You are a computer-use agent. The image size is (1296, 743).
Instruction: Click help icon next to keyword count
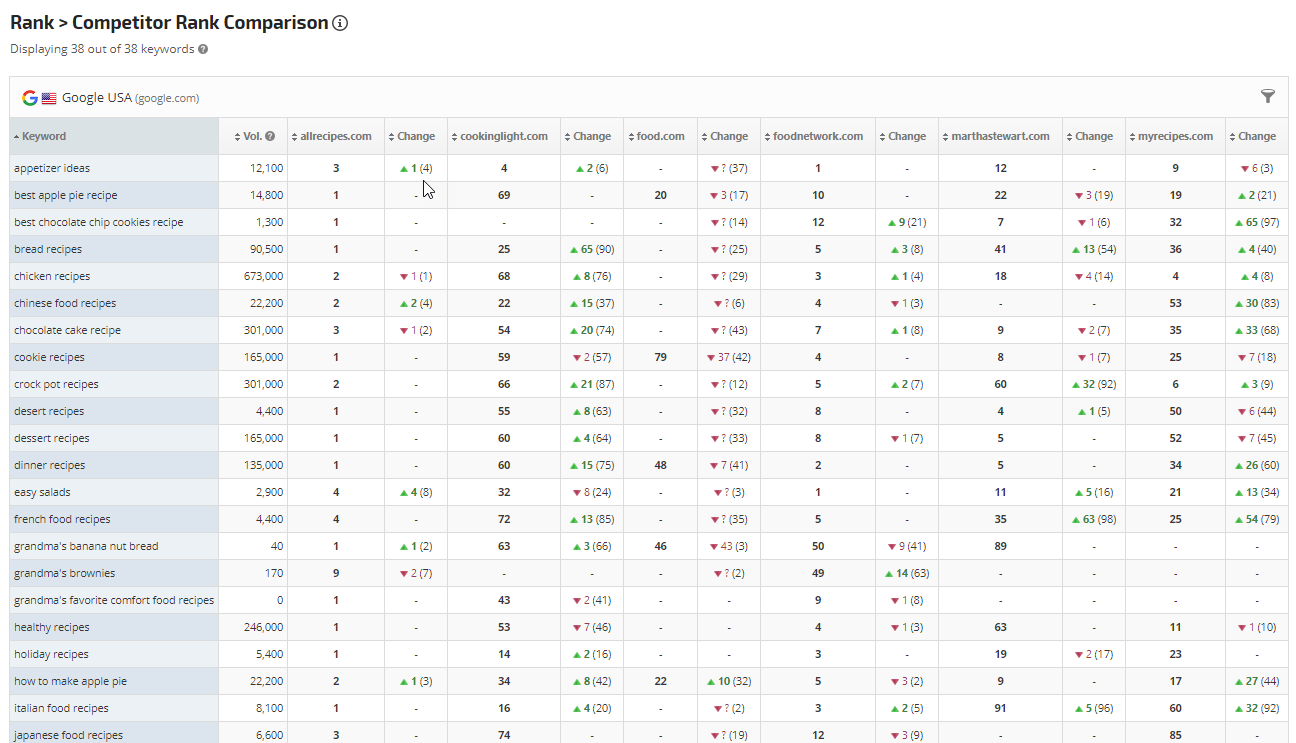click(203, 49)
